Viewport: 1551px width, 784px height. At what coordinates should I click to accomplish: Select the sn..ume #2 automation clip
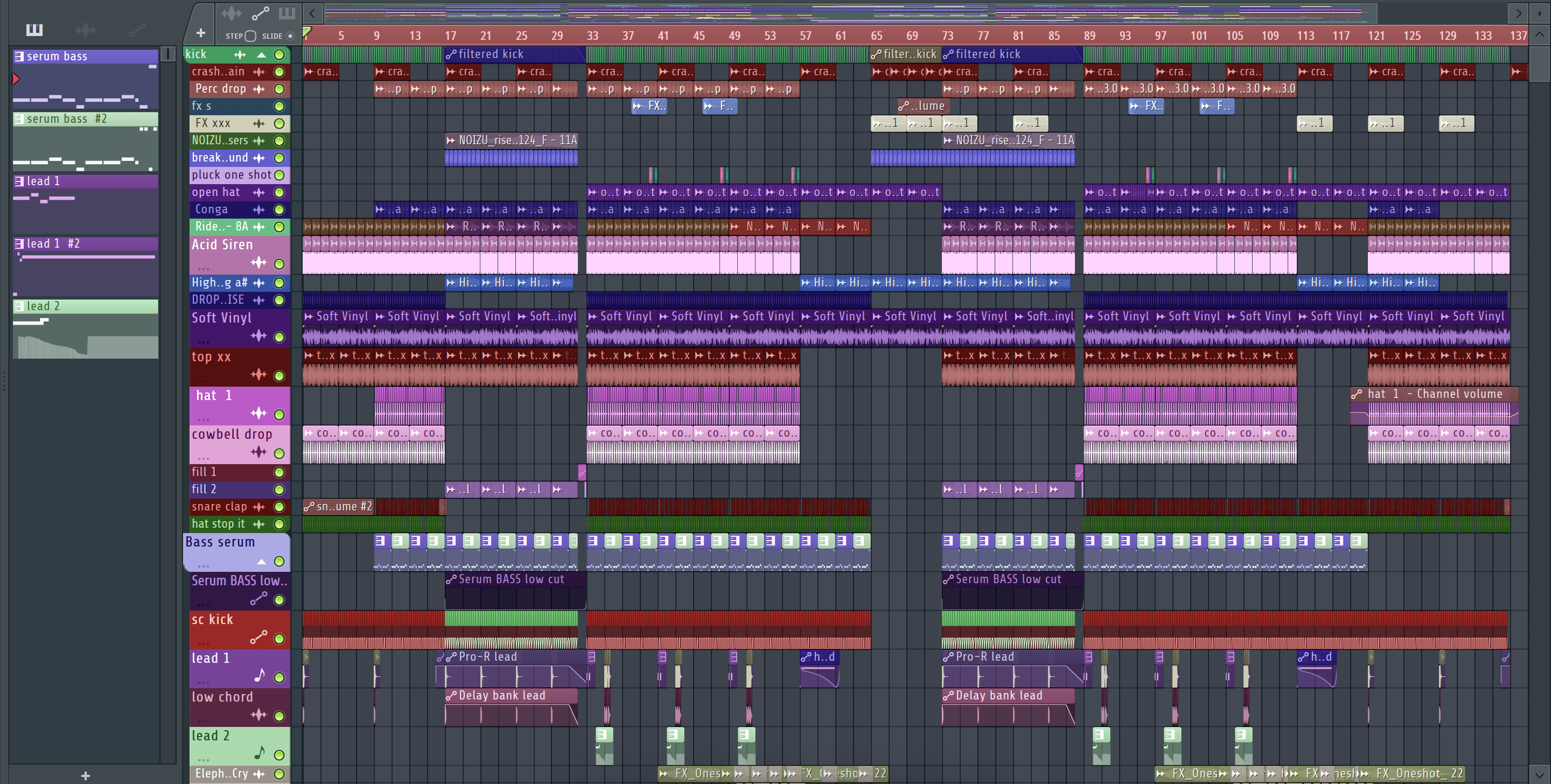[x=338, y=507]
